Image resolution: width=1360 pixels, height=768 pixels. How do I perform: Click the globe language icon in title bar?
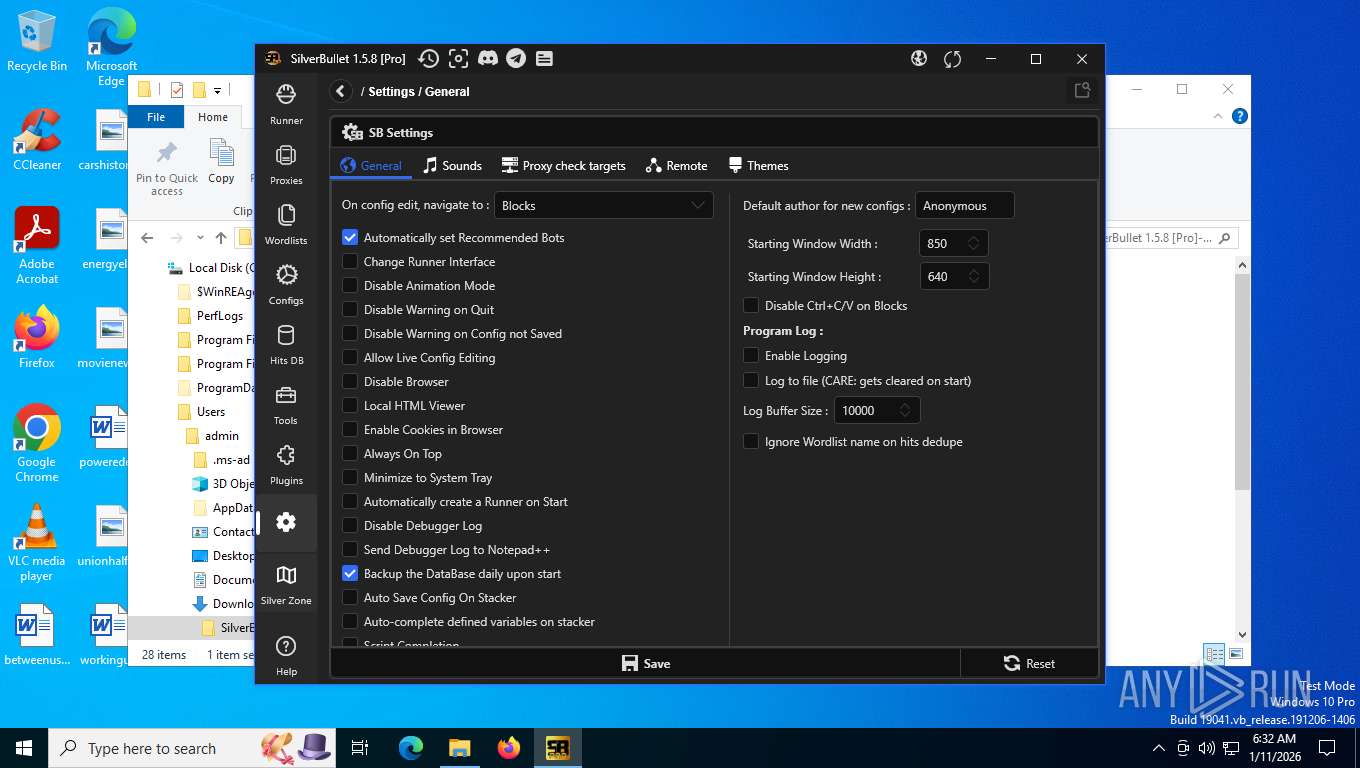tap(919, 59)
